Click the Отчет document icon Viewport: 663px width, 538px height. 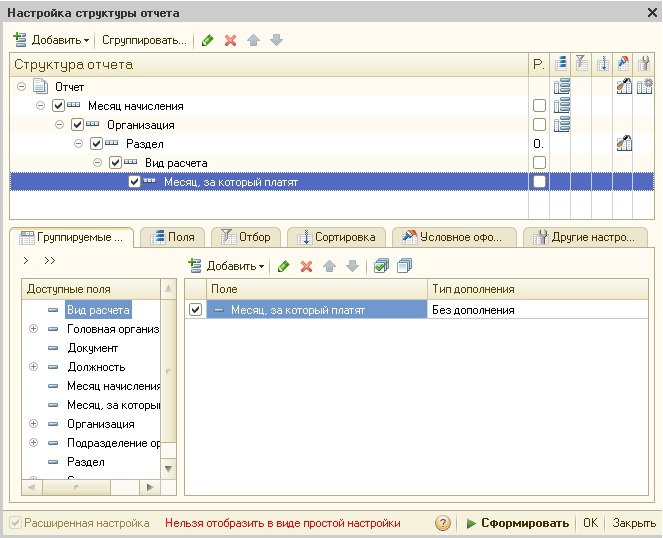[41, 86]
